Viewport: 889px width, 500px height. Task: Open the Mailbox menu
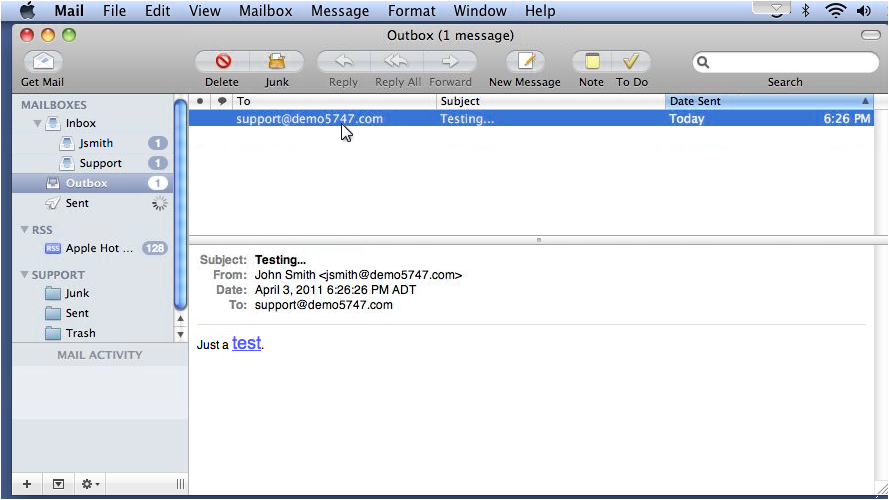pyautogui.click(x=264, y=11)
